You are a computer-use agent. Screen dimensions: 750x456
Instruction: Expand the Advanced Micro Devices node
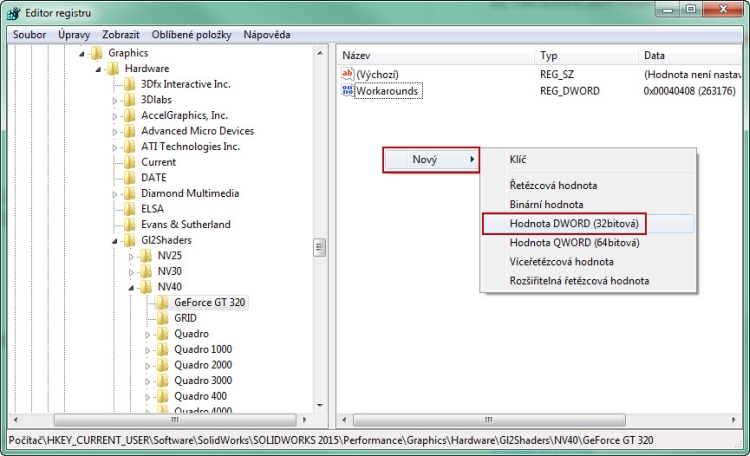coord(115,132)
